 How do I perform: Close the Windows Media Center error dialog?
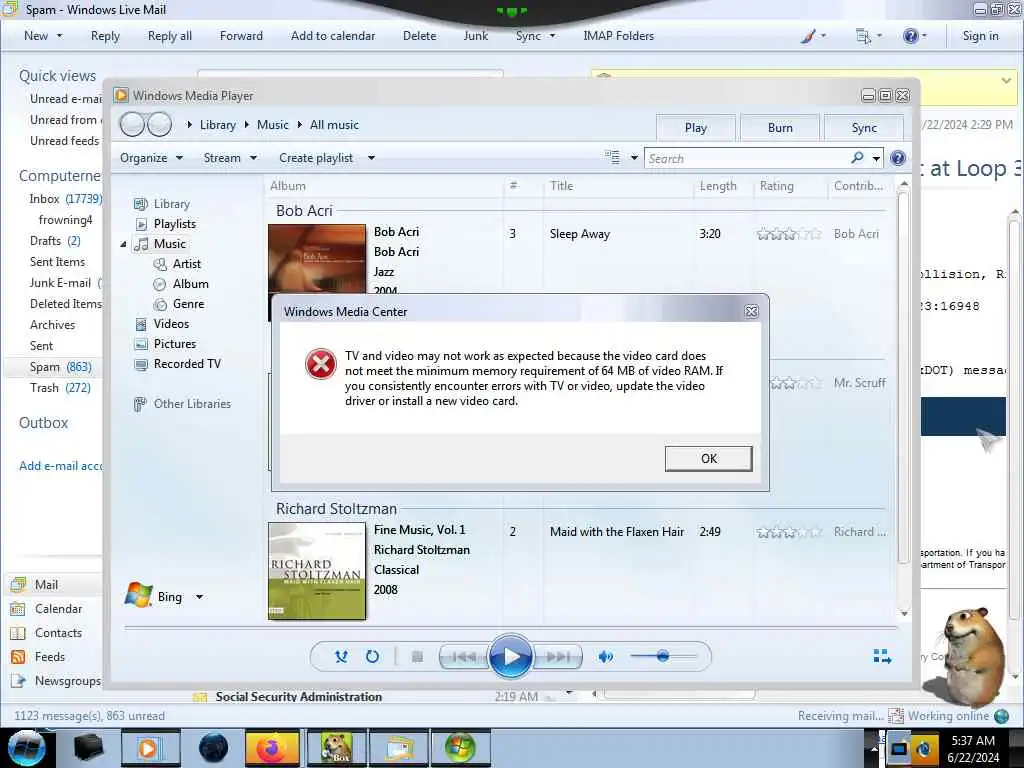click(752, 312)
